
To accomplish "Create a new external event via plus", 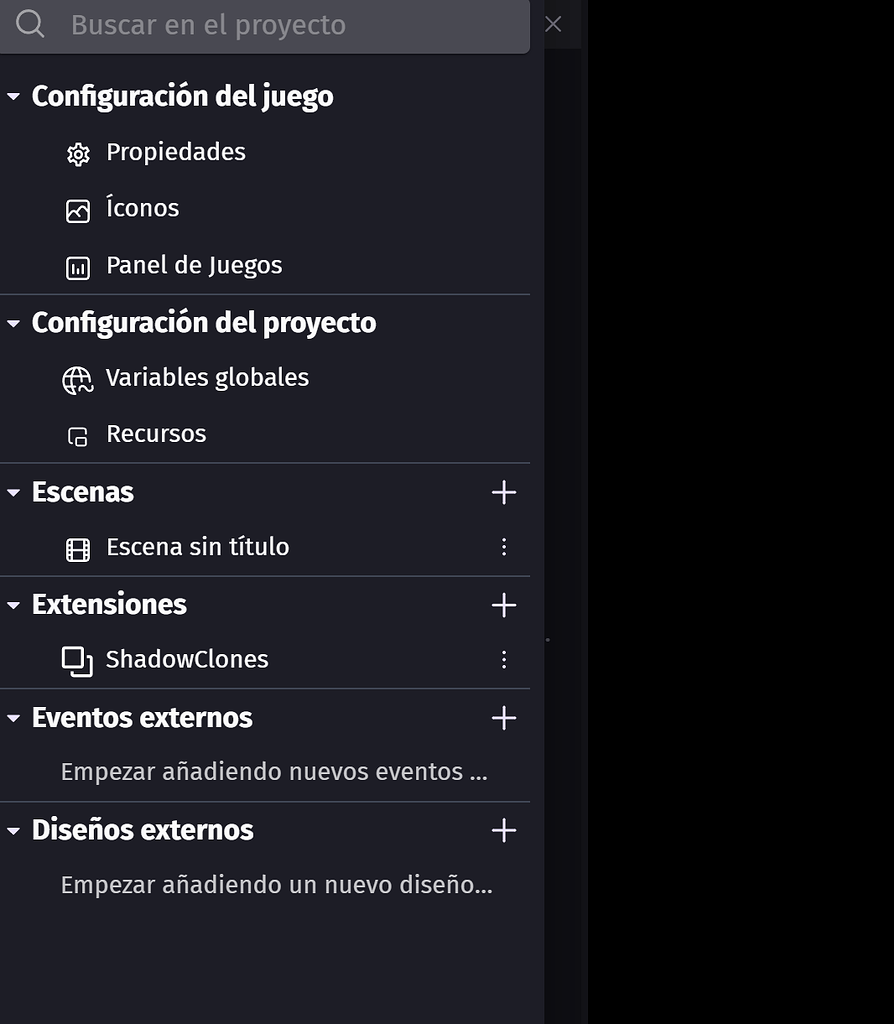I will click(x=504, y=717).
